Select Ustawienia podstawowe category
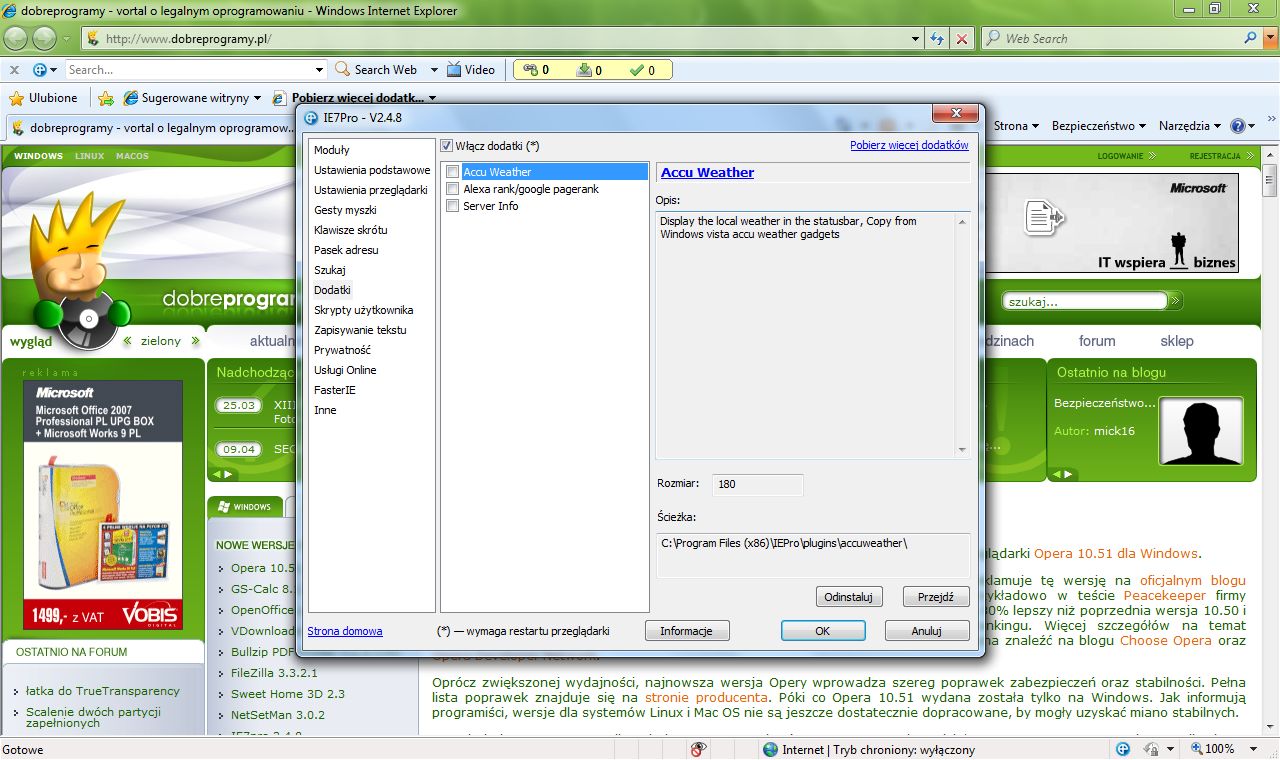 coord(372,170)
